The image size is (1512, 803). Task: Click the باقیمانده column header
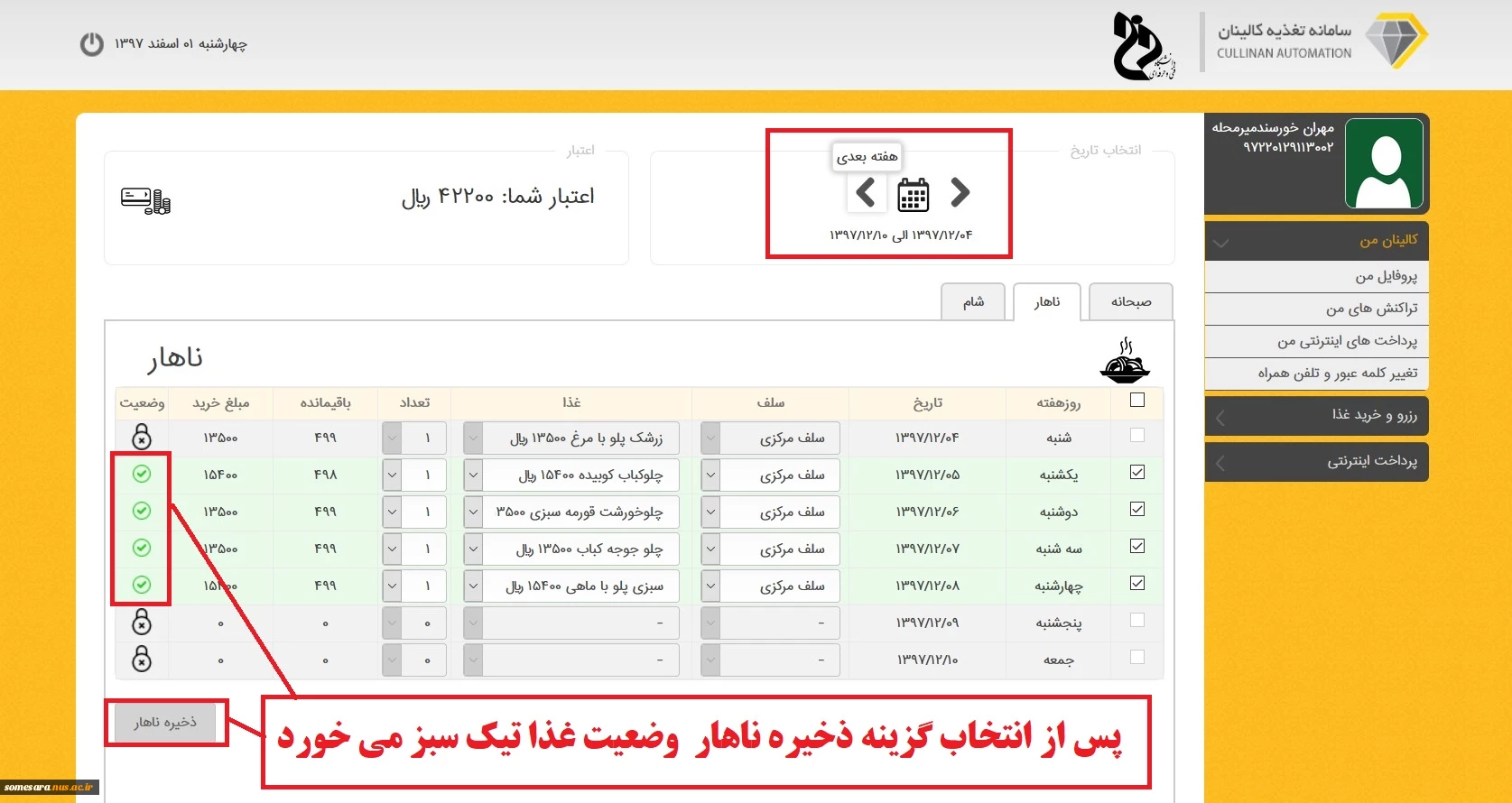(325, 402)
